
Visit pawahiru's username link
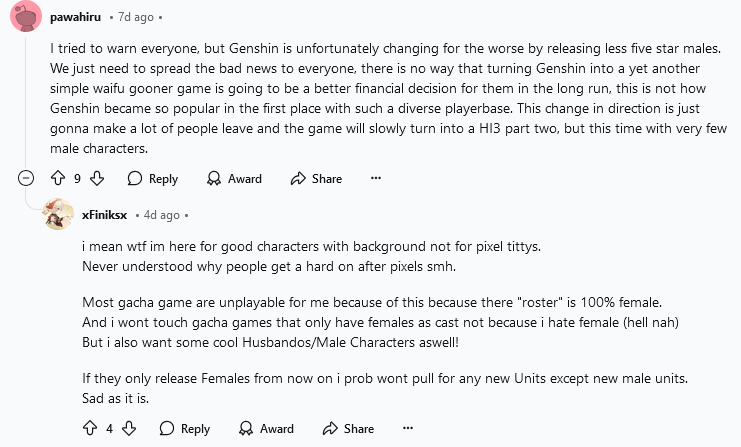click(x=75, y=18)
